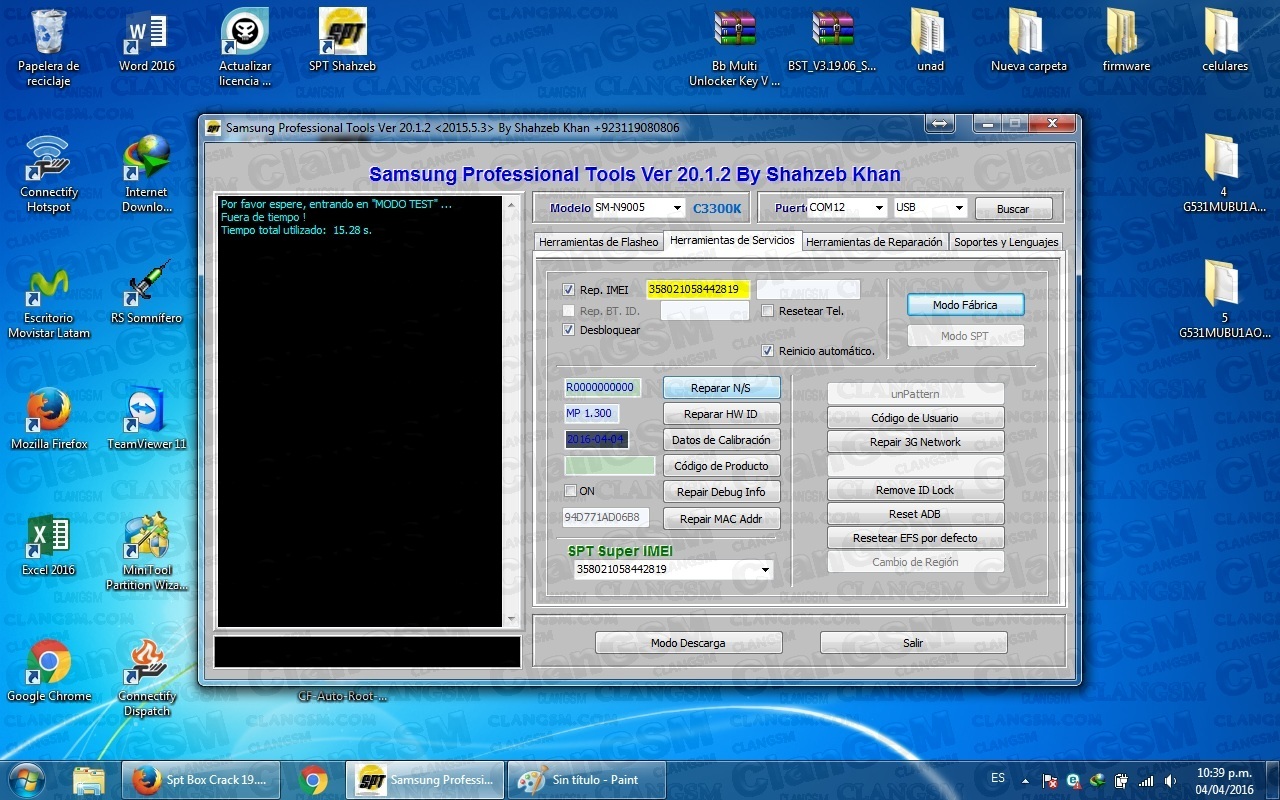The height and width of the screenshot is (800, 1280).
Task: Toggle the Reinicio automático checkbox
Action: [767, 351]
